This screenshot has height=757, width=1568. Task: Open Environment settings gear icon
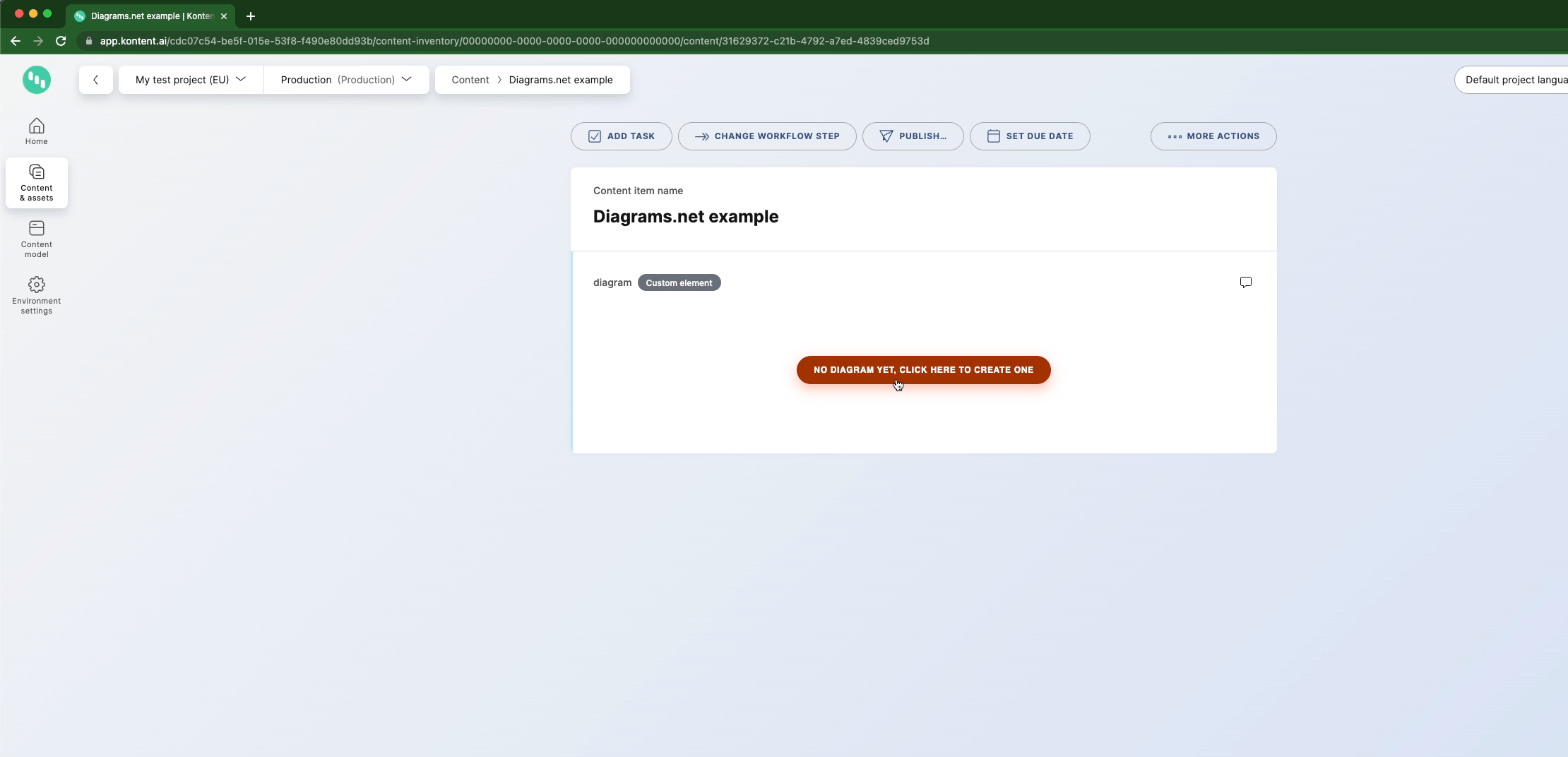37,285
